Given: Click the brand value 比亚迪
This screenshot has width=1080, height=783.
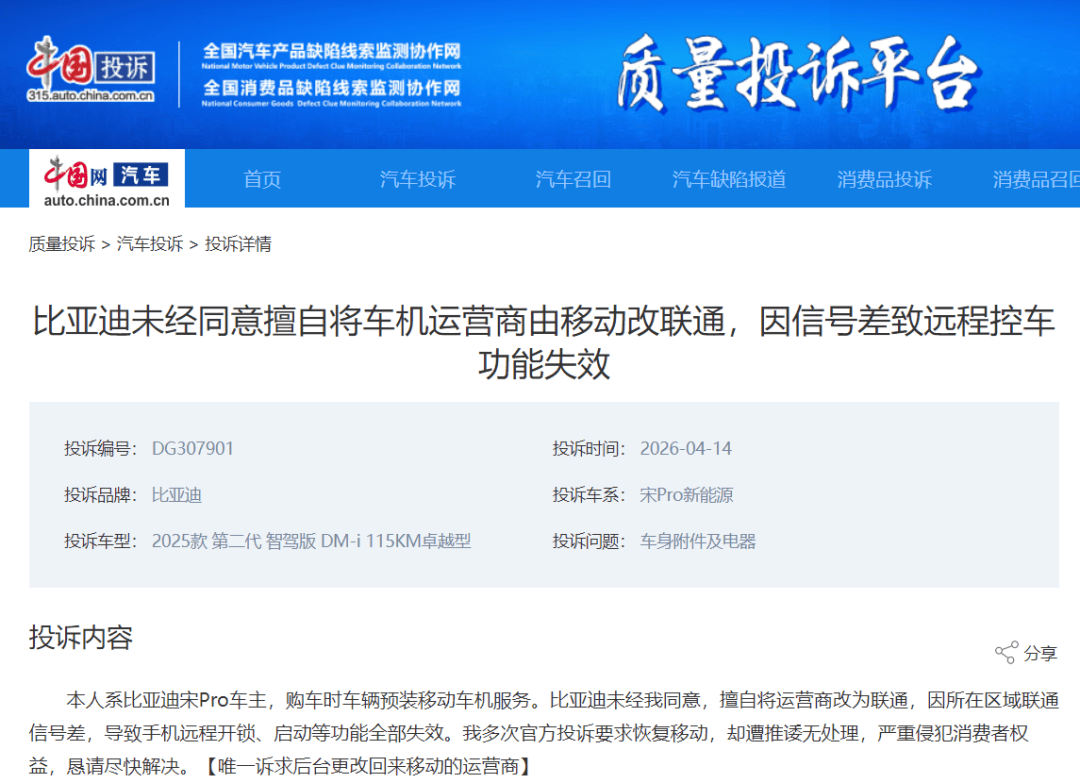Looking at the screenshot, I should pyautogui.click(x=176, y=495).
